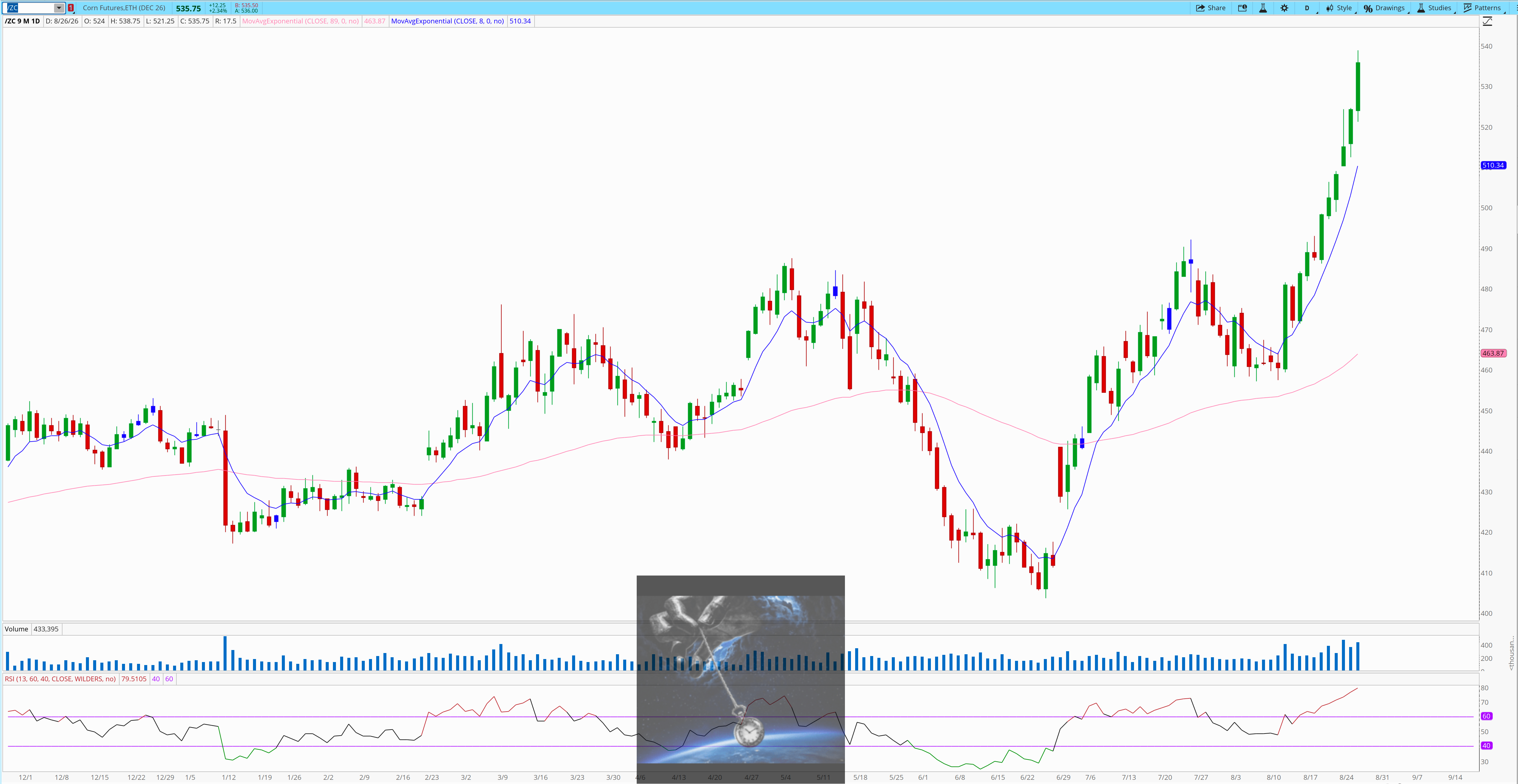
Task: Click the MovAvgExponential (CLOSE, 89, 0, no) label
Action: pyautogui.click(x=300, y=21)
